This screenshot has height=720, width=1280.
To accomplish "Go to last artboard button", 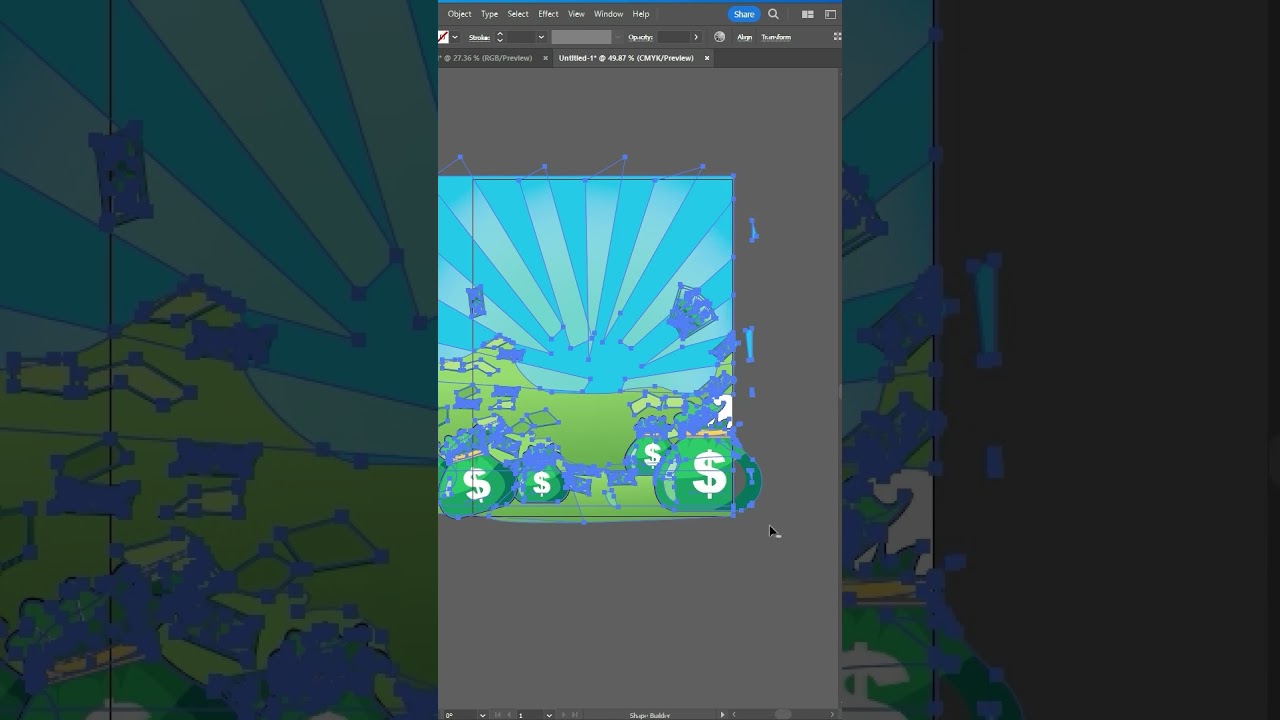I will 575,715.
